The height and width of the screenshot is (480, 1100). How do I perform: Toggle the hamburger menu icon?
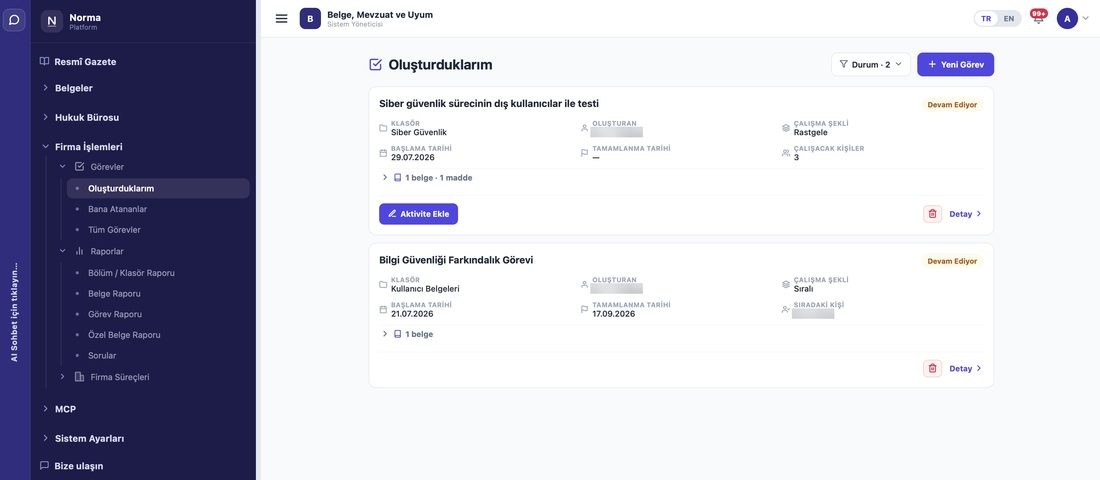(281, 18)
